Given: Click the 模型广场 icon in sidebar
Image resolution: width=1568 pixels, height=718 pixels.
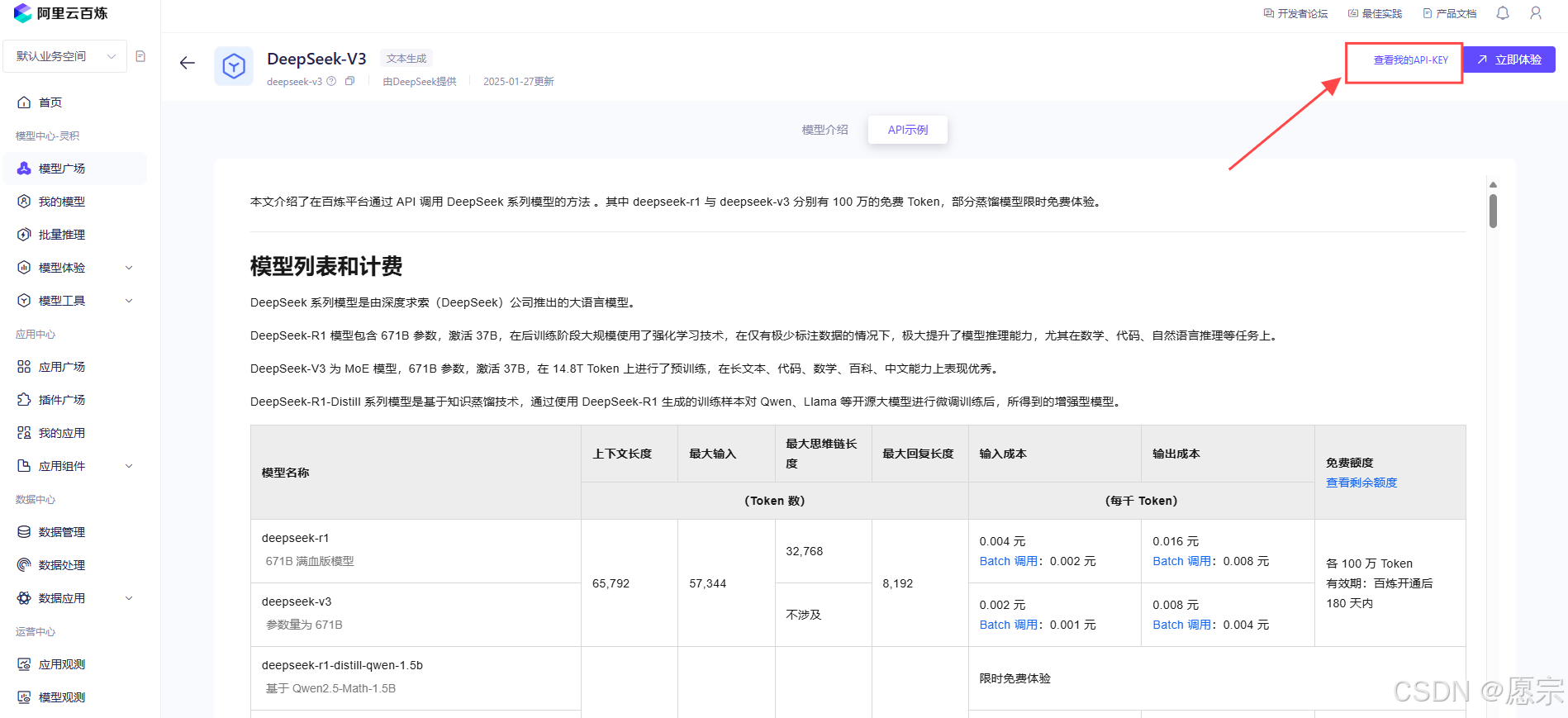Looking at the screenshot, I should pyautogui.click(x=24, y=169).
